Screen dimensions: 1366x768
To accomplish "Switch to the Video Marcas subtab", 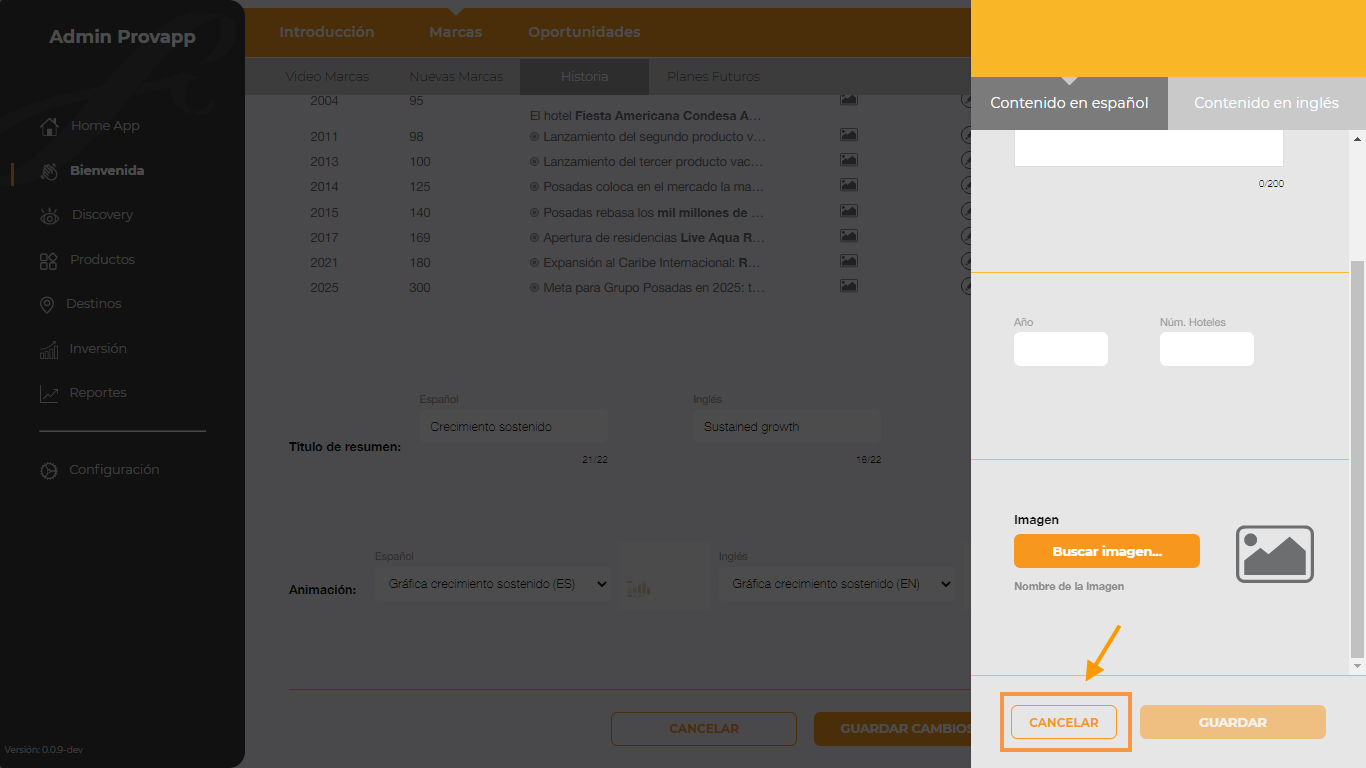I will [x=327, y=77].
